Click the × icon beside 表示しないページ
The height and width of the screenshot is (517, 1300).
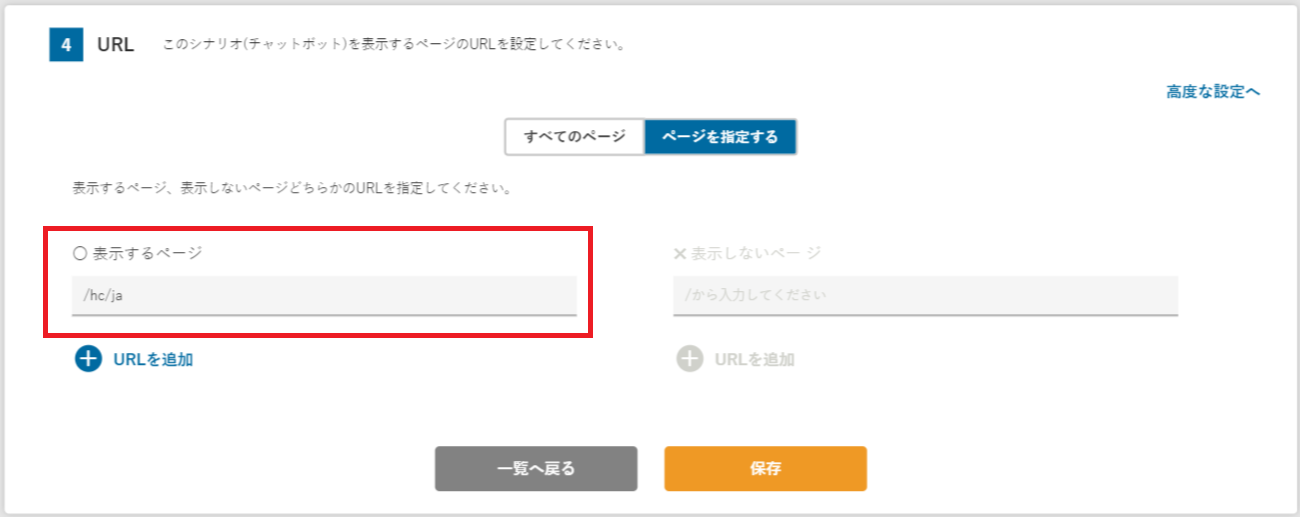tap(680, 254)
